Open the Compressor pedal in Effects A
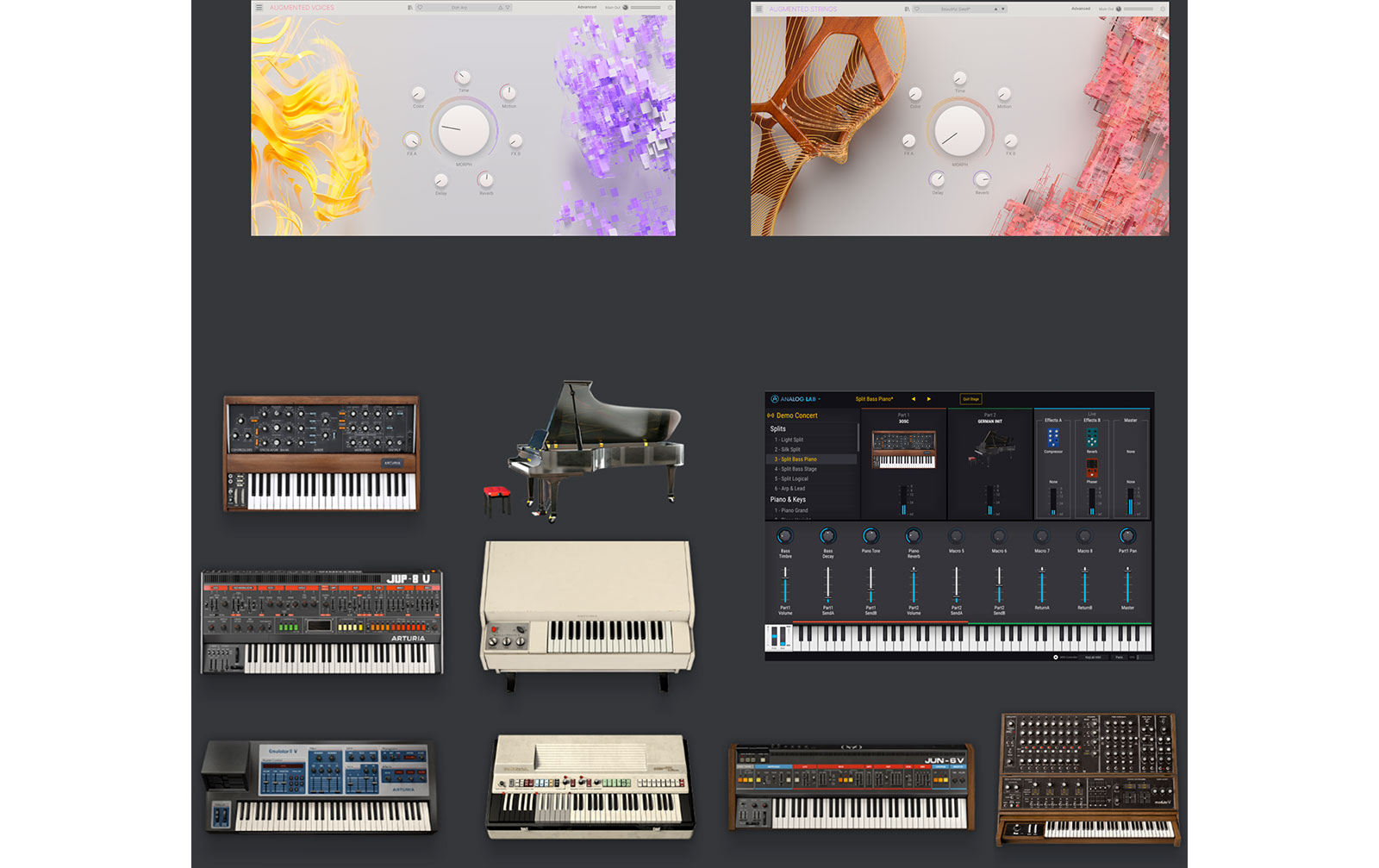Image resolution: width=1379 pixels, height=868 pixels. point(1053,437)
